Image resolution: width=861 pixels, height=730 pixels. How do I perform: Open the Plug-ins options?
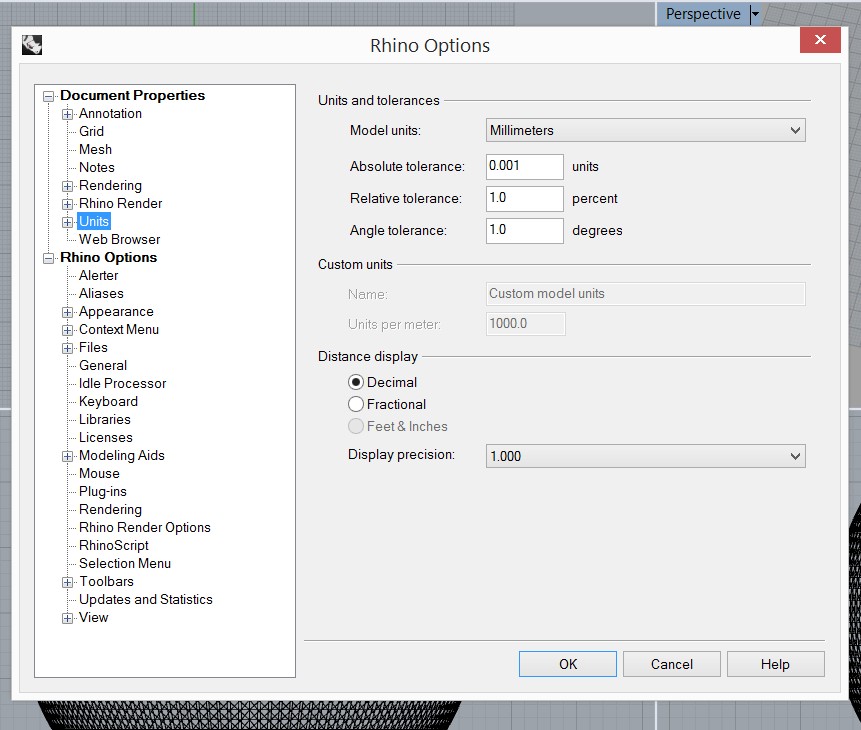103,492
